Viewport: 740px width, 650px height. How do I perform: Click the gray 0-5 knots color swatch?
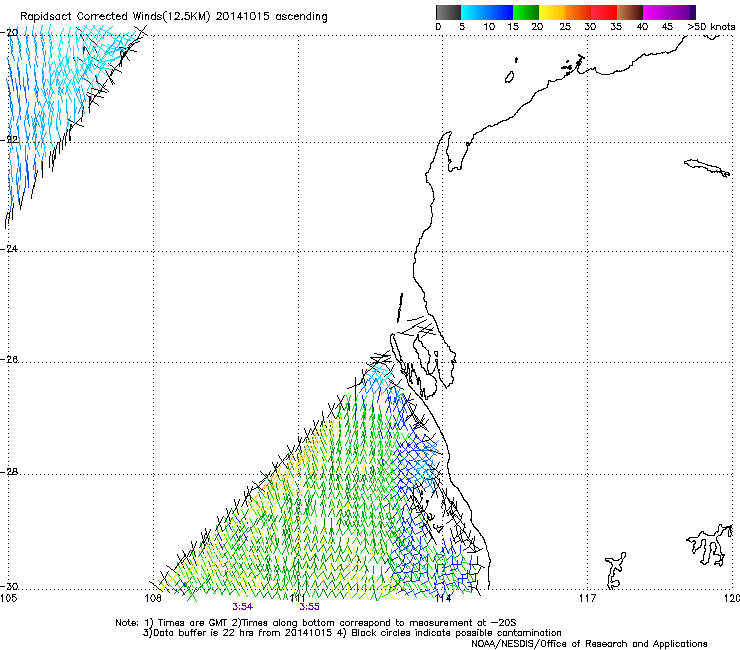click(x=448, y=12)
